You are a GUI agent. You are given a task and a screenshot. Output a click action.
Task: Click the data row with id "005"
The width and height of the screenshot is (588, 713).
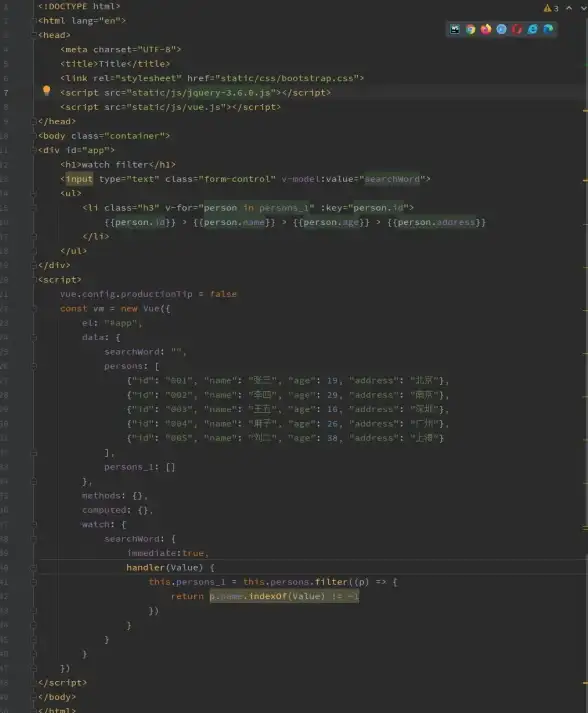pos(285,438)
